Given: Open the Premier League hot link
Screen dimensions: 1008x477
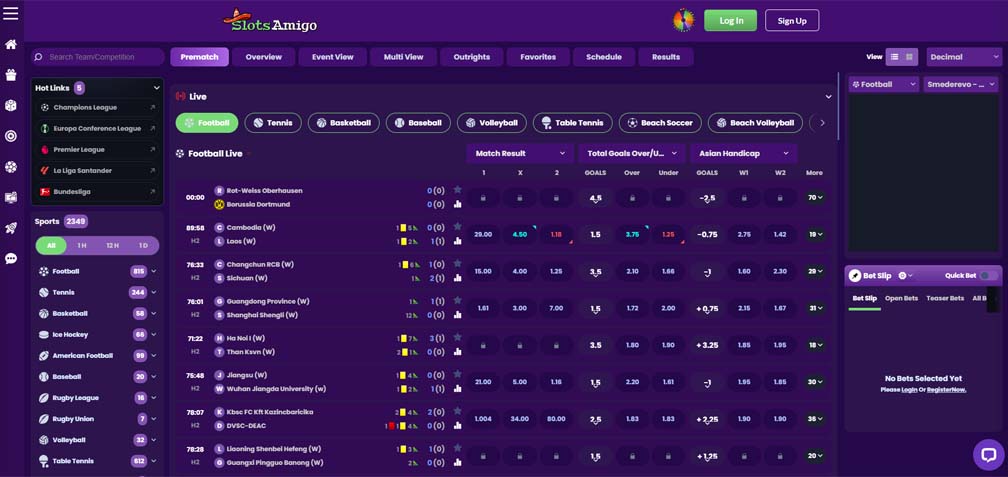Looking at the screenshot, I should (97, 149).
